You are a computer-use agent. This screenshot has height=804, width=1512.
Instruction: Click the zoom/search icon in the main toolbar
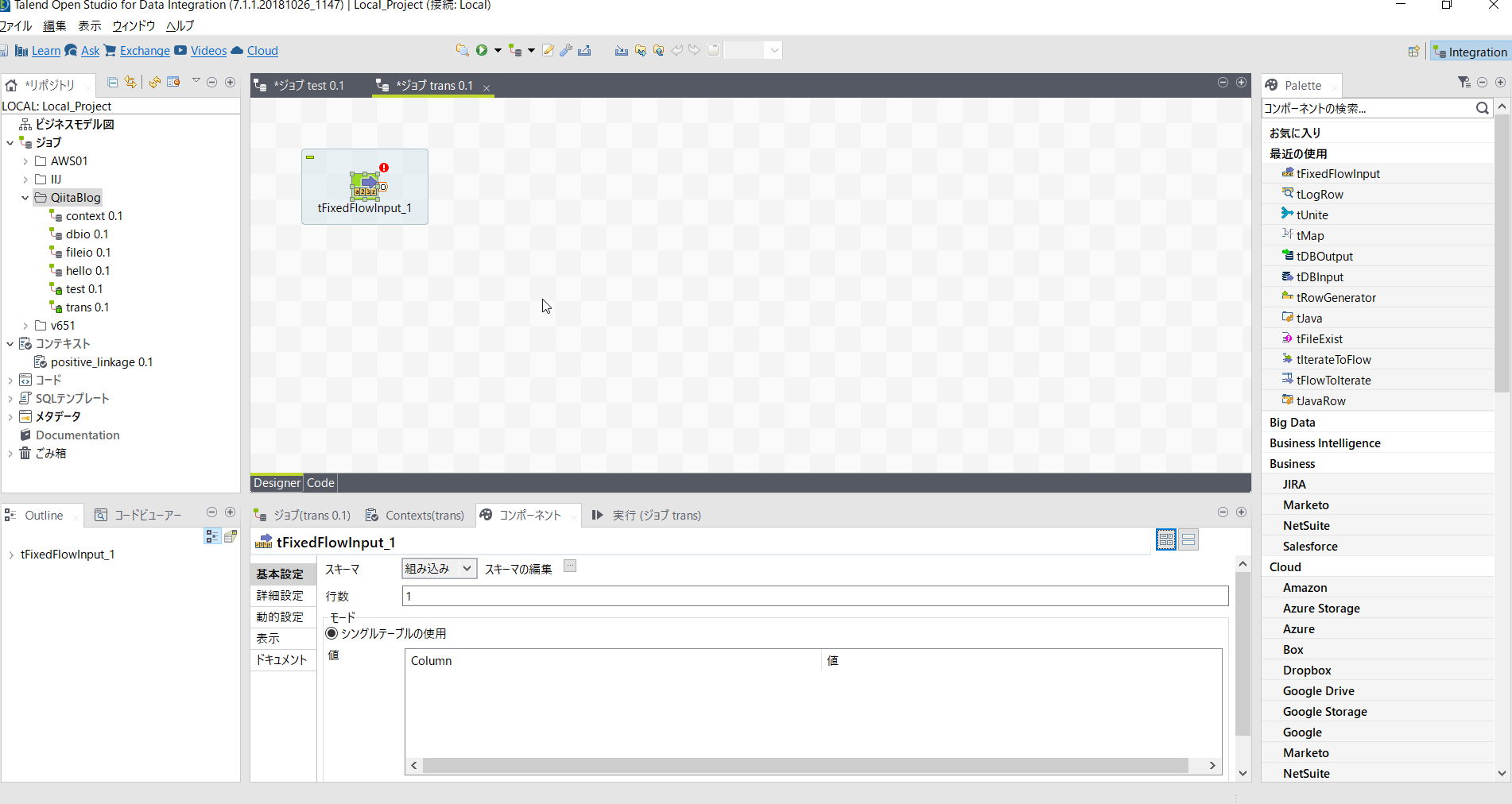pos(461,49)
